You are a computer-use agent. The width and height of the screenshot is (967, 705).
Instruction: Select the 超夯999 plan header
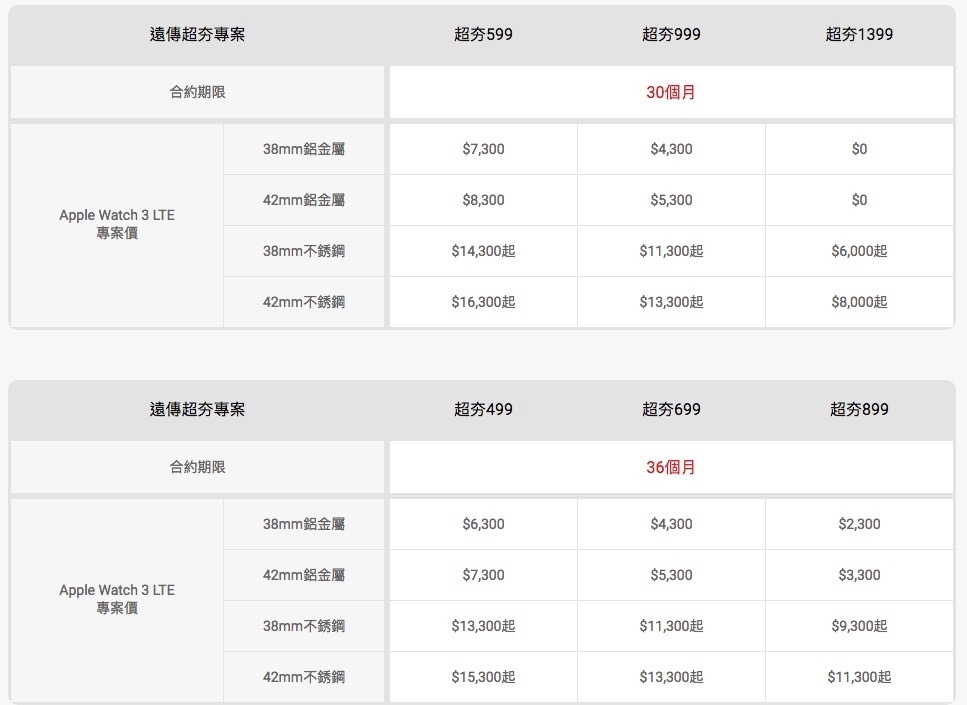tap(671, 34)
